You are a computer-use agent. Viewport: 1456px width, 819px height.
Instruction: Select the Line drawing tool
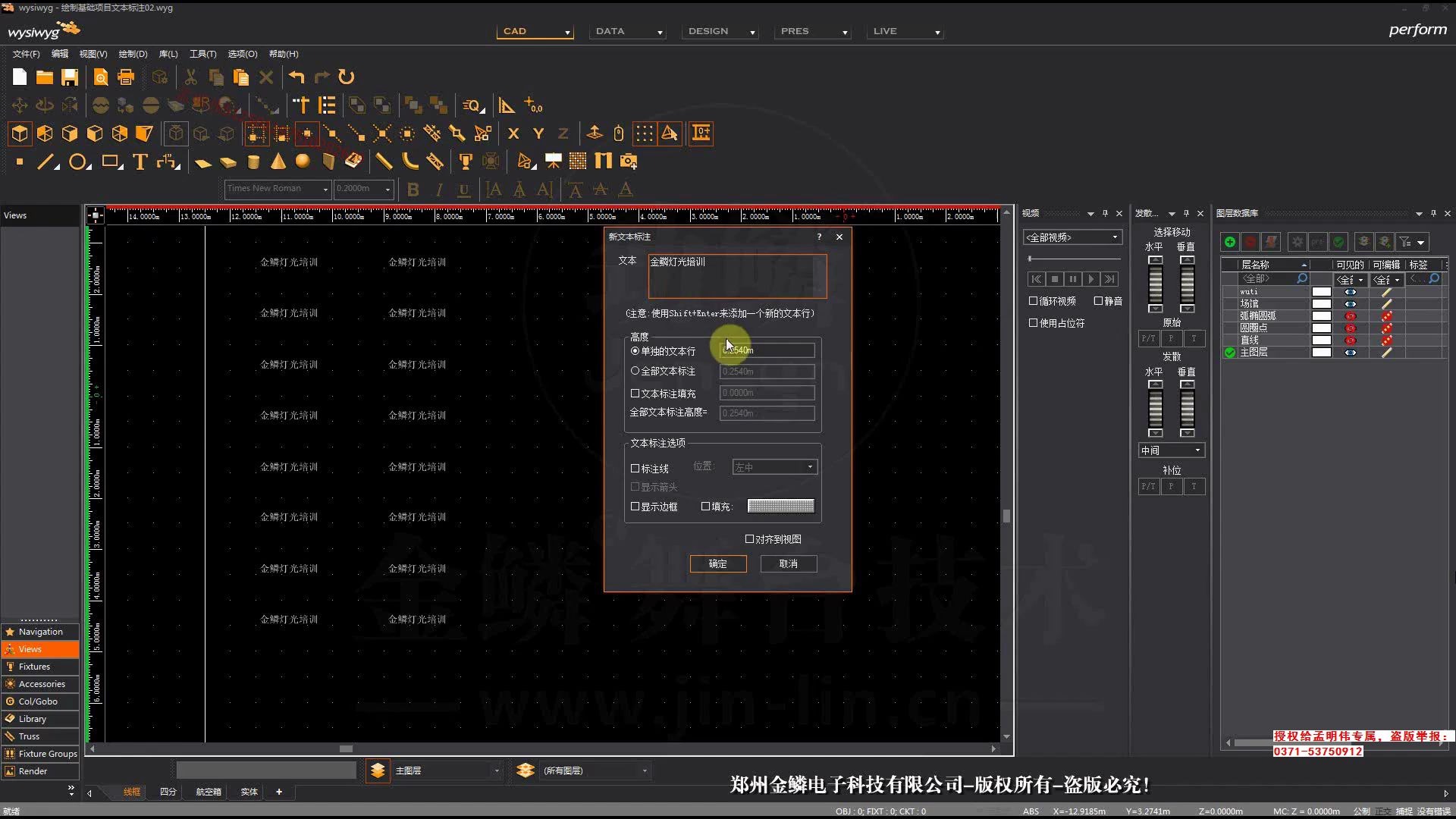coord(45,161)
